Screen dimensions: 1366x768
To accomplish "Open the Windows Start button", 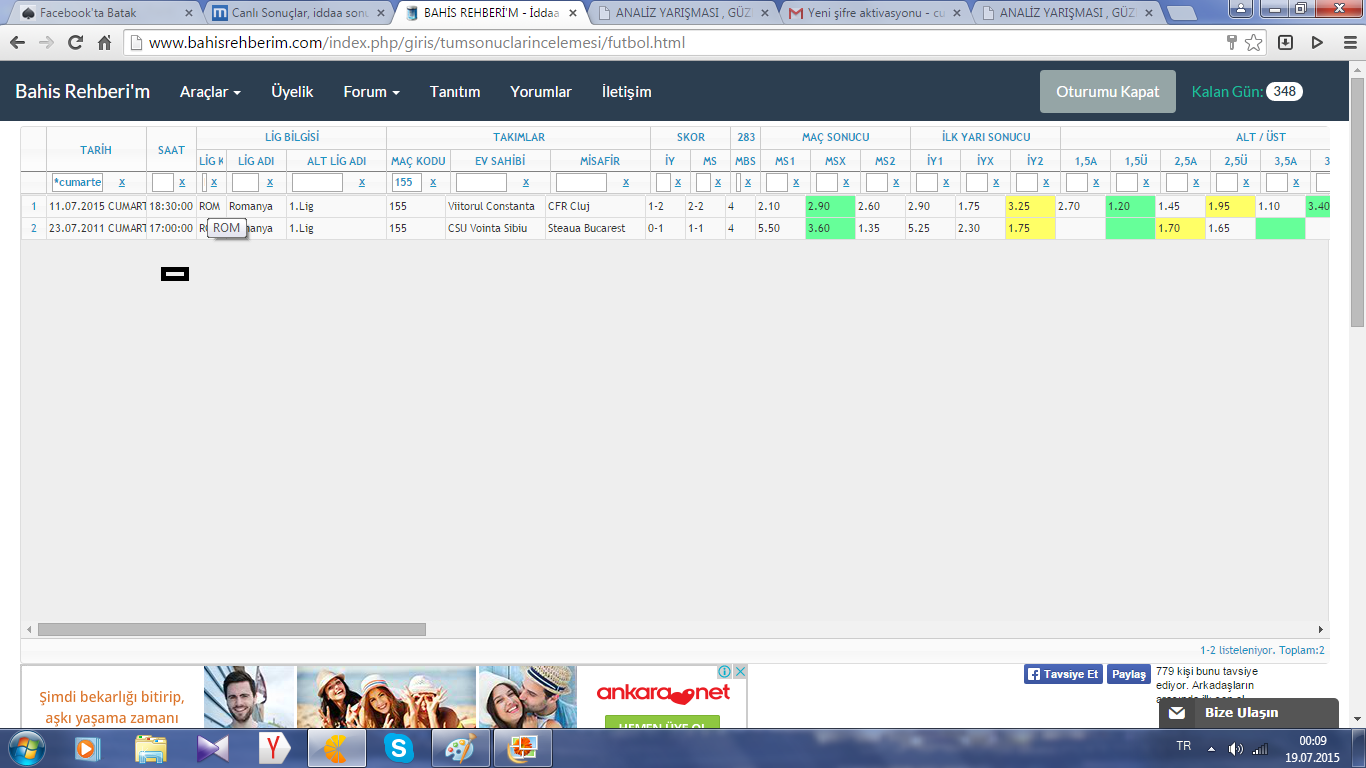I will tap(27, 748).
